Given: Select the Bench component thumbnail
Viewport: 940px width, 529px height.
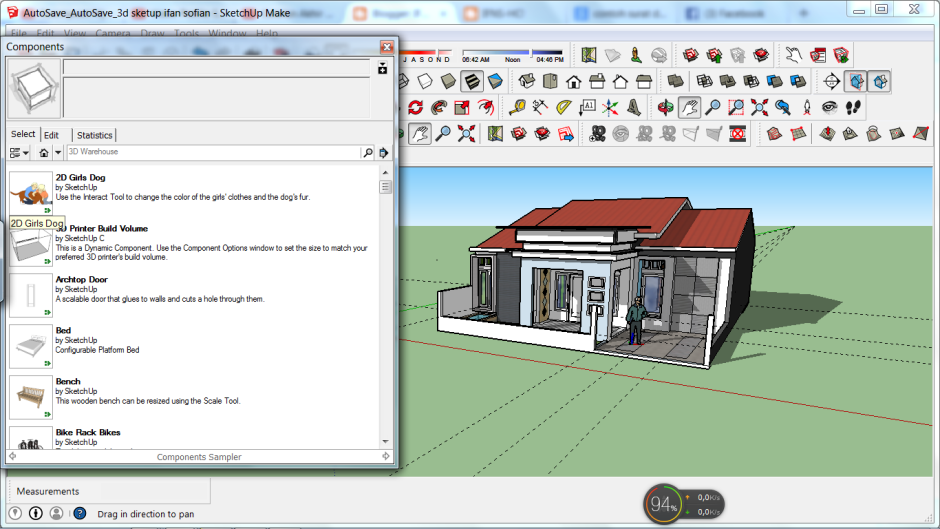Looking at the screenshot, I should [31, 397].
